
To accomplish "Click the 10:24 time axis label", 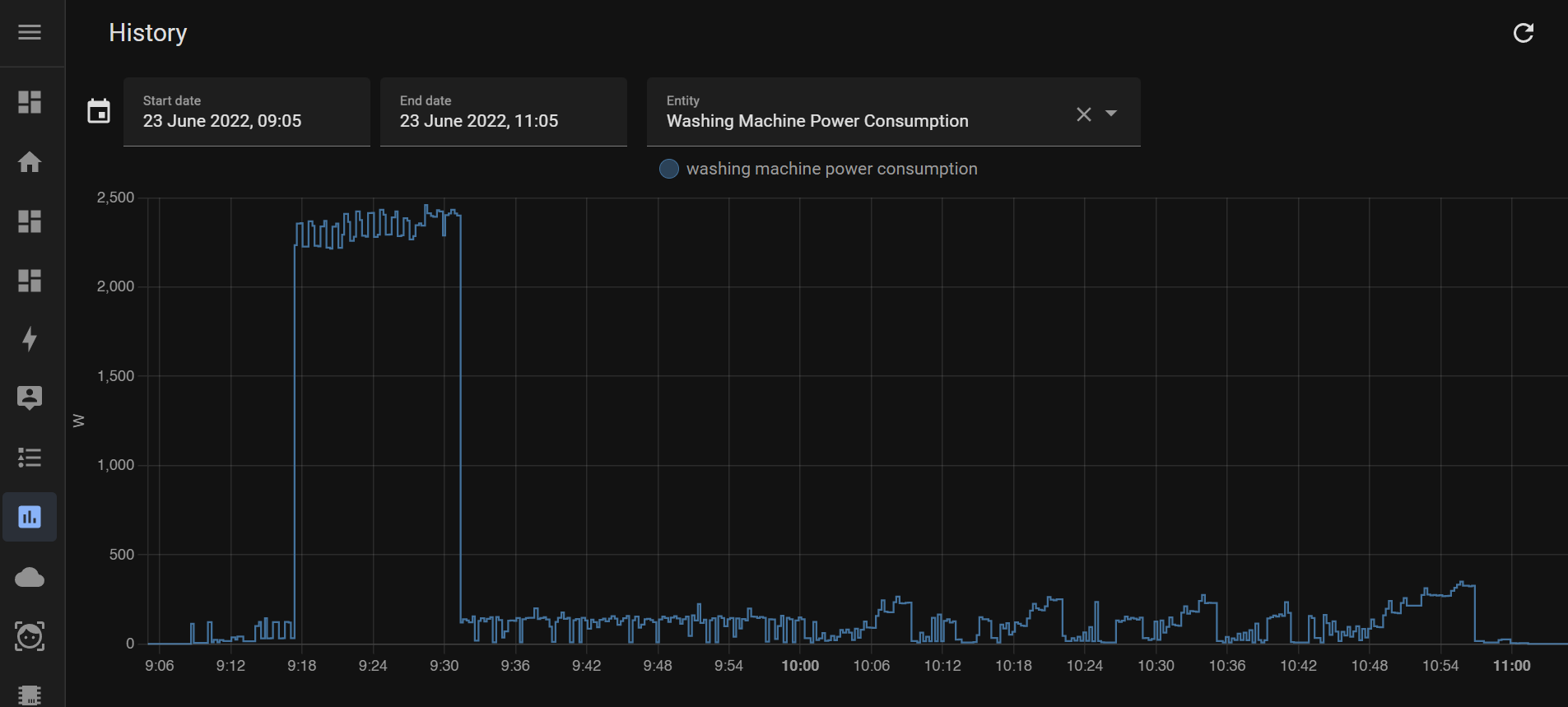I will (x=1085, y=666).
